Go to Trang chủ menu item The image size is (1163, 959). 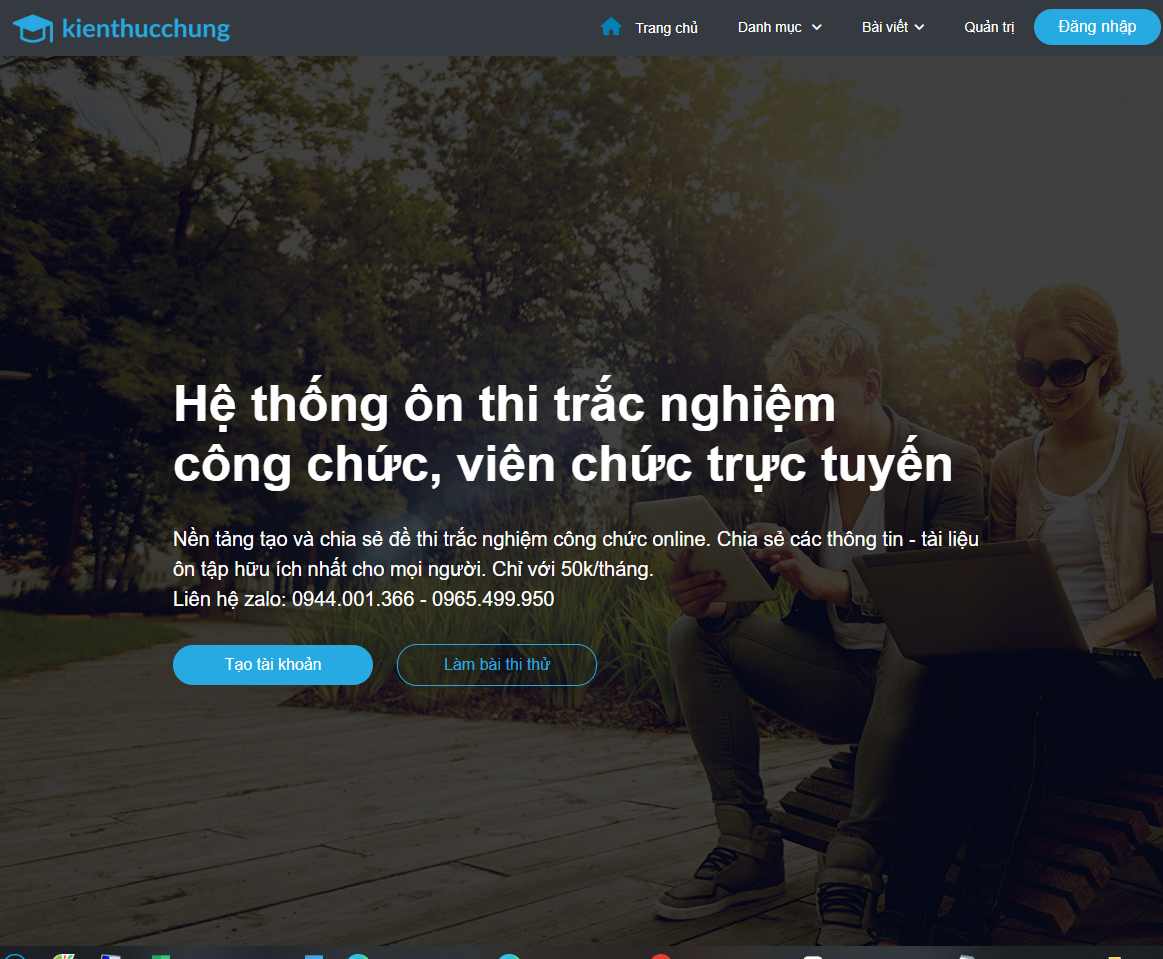point(666,28)
